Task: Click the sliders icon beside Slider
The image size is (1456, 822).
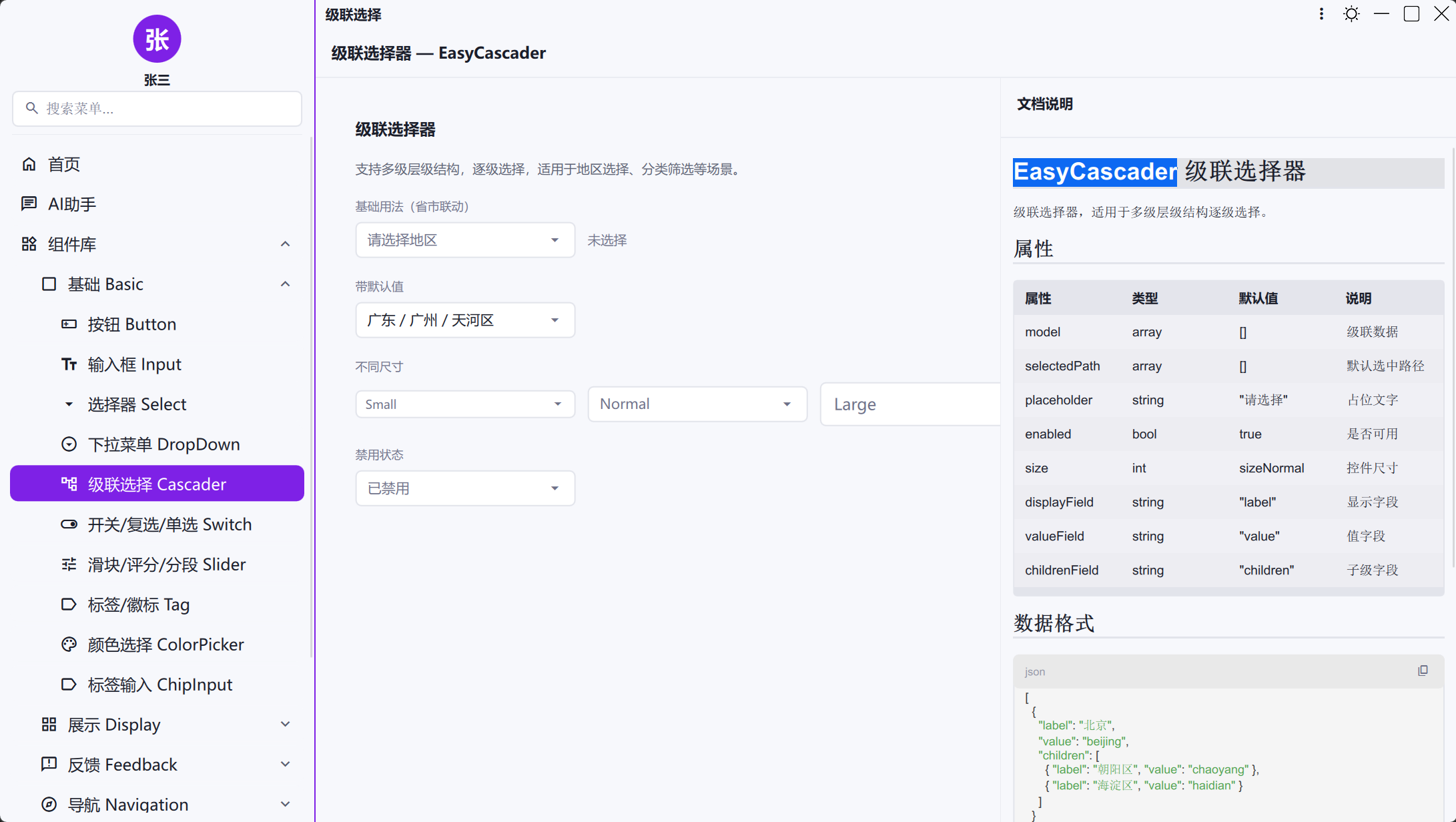Action: (69, 564)
